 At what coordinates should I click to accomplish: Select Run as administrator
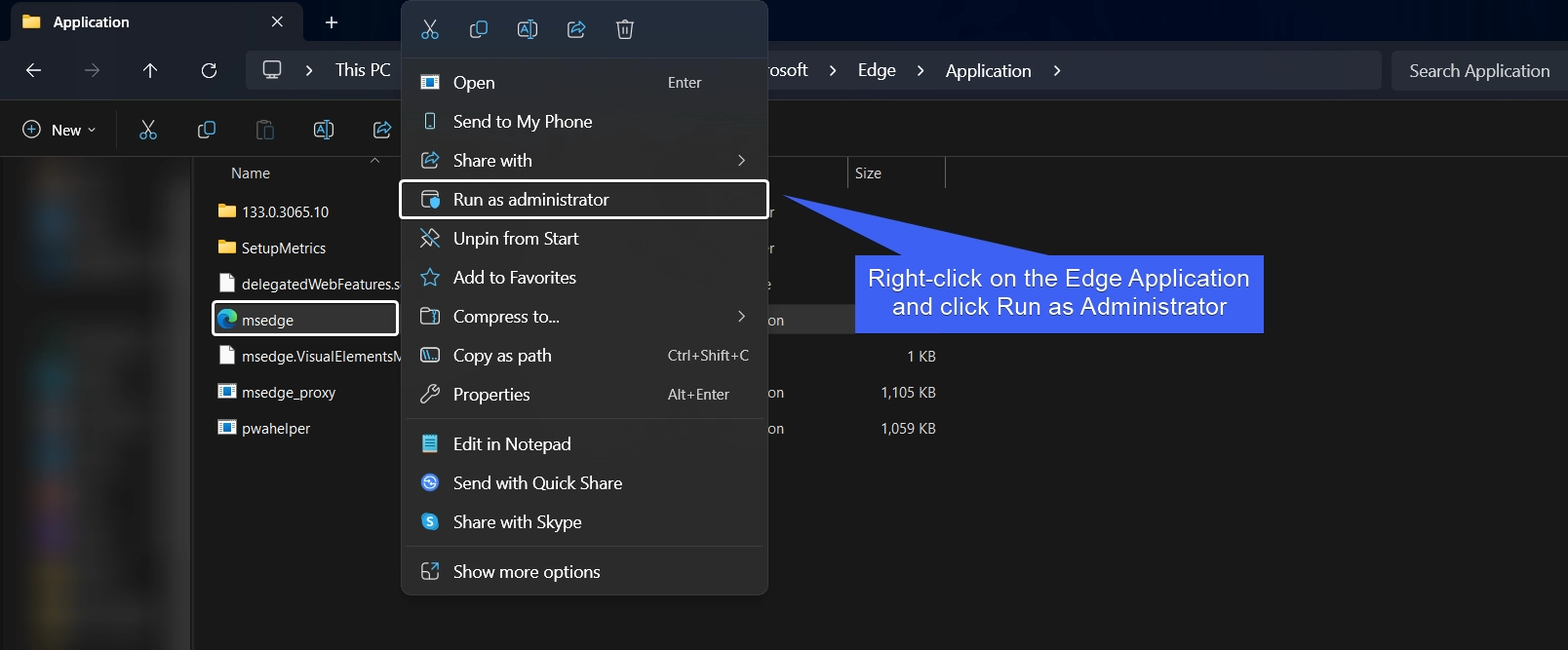[x=584, y=200]
